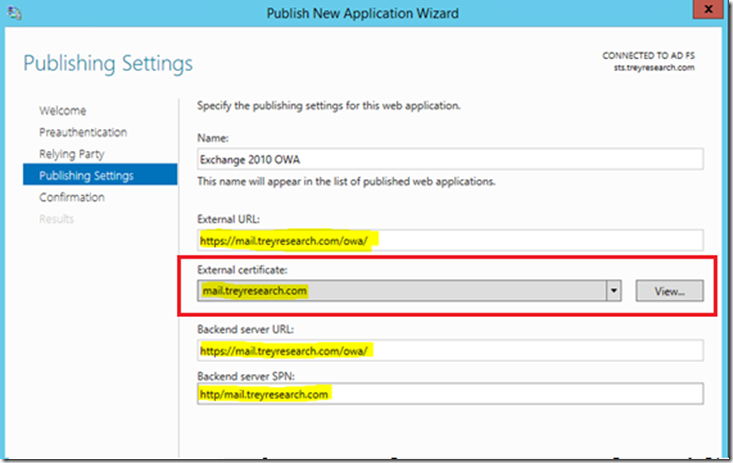Screen dimensions: 733x463
Task: Open the External certificate dropdown arrow
Action: click(x=614, y=291)
